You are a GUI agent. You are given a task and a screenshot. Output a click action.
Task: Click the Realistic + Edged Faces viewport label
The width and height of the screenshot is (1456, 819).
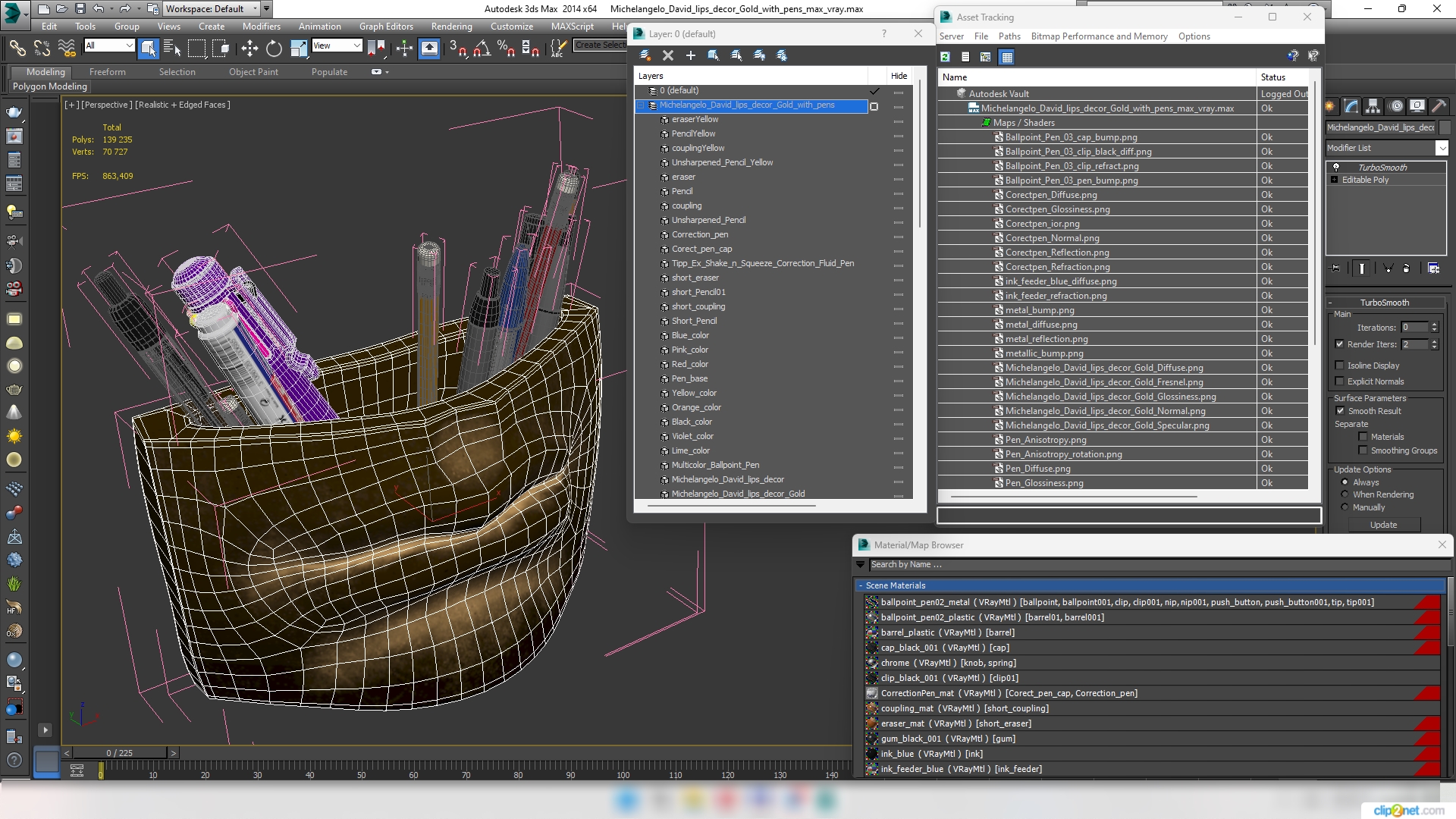[183, 105]
